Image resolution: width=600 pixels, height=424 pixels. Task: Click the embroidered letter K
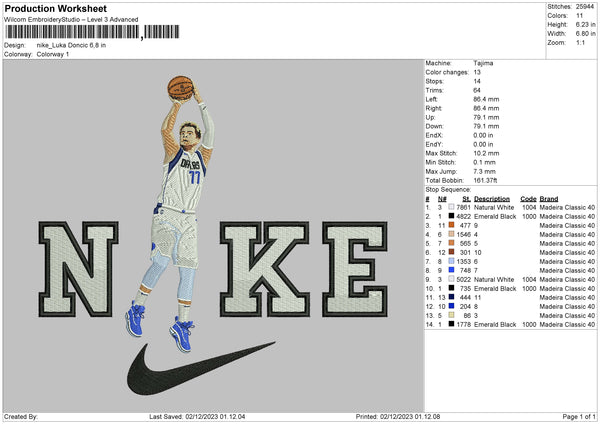click(264, 269)
